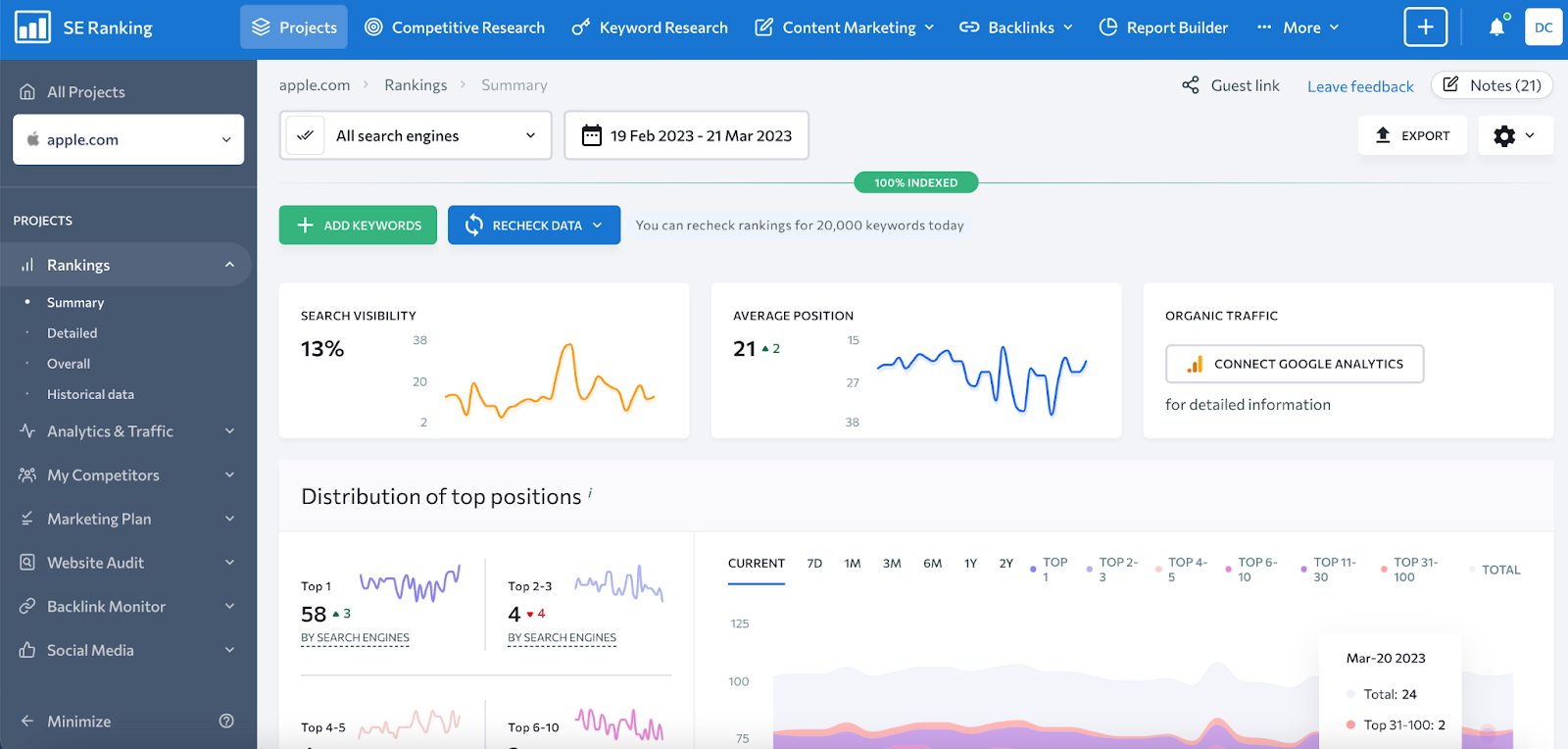The width and height of the screenshot is (1568, 749).
Task: Click the Social Media thumbs-up icon
Action: [x=27, y=650]
